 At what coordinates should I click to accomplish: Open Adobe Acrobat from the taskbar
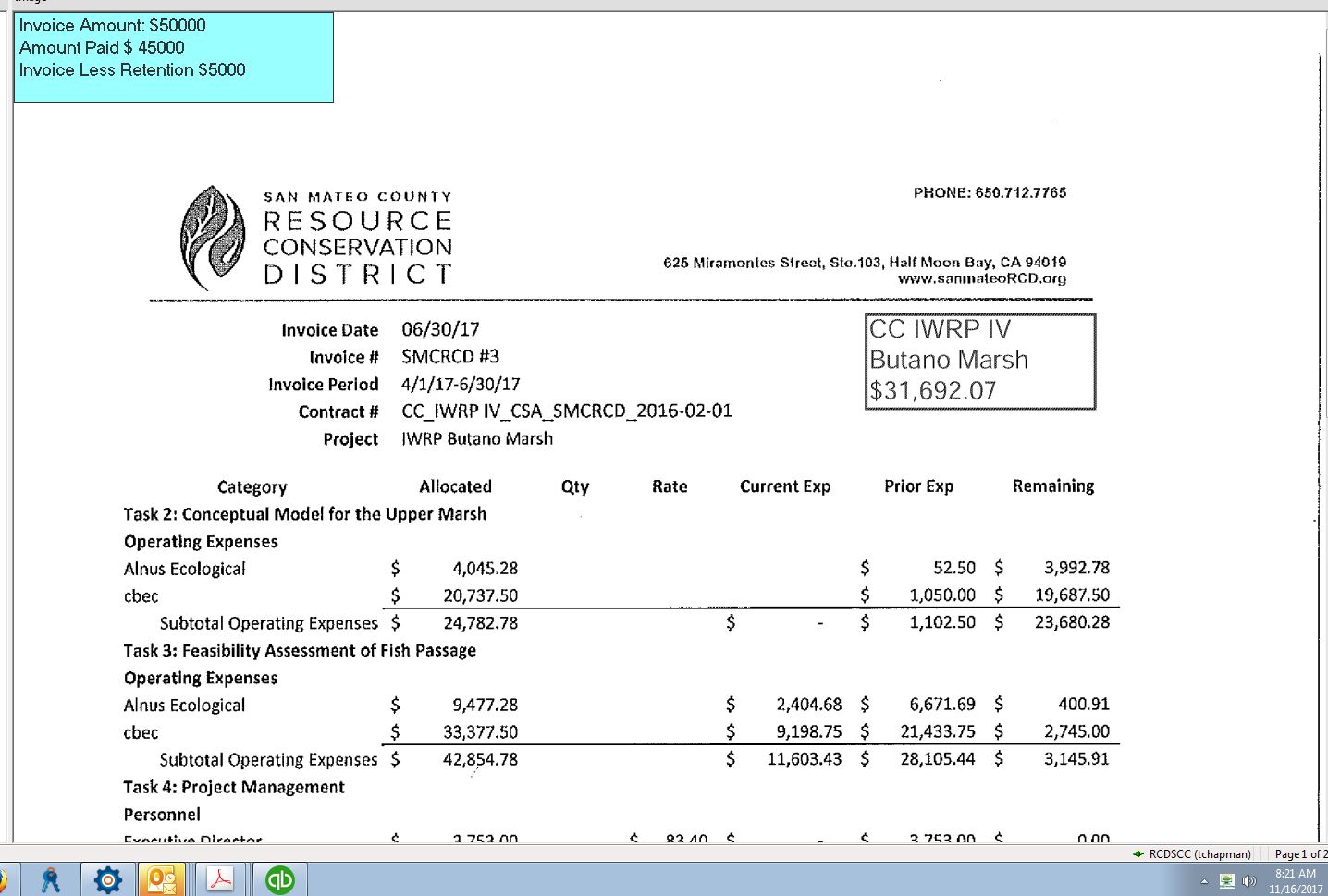point(220,879)
